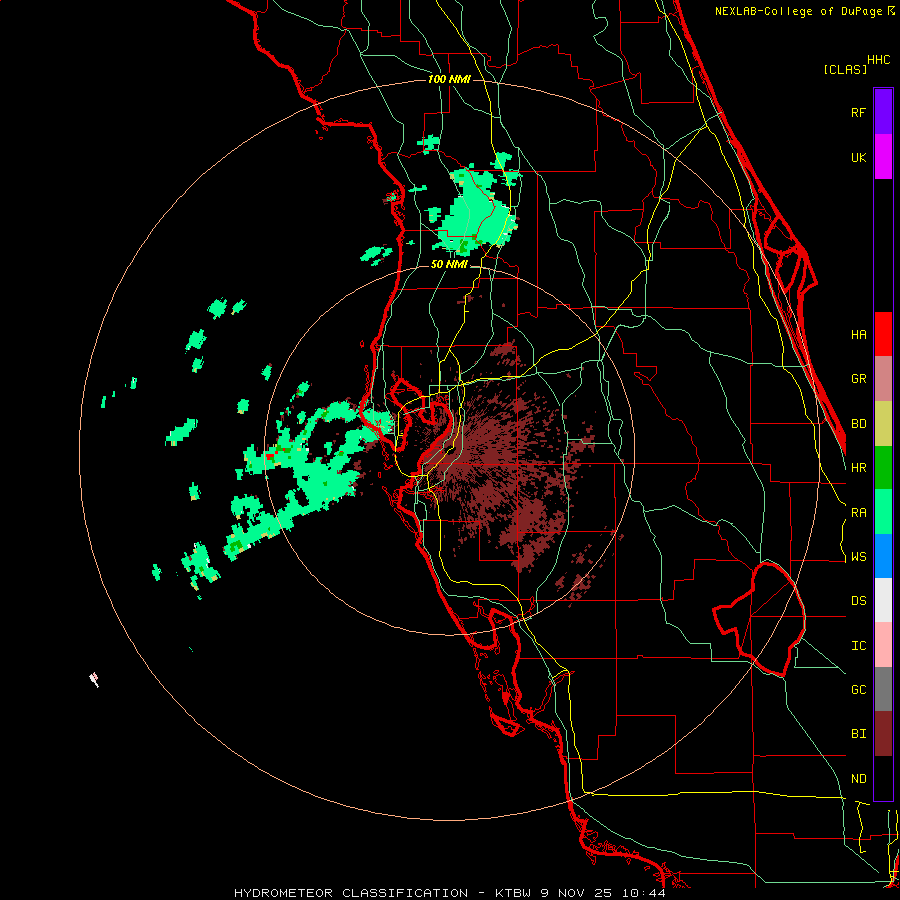Click the "GR" legend label
Viewport: 900px width, 900px height.
click(x=858, y=379)
